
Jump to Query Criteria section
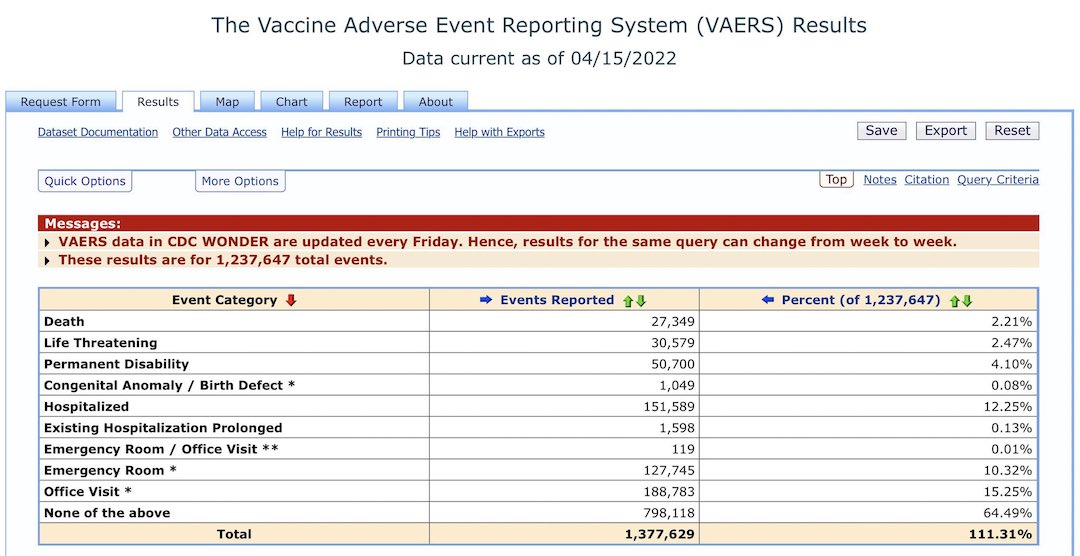[997, 180]
